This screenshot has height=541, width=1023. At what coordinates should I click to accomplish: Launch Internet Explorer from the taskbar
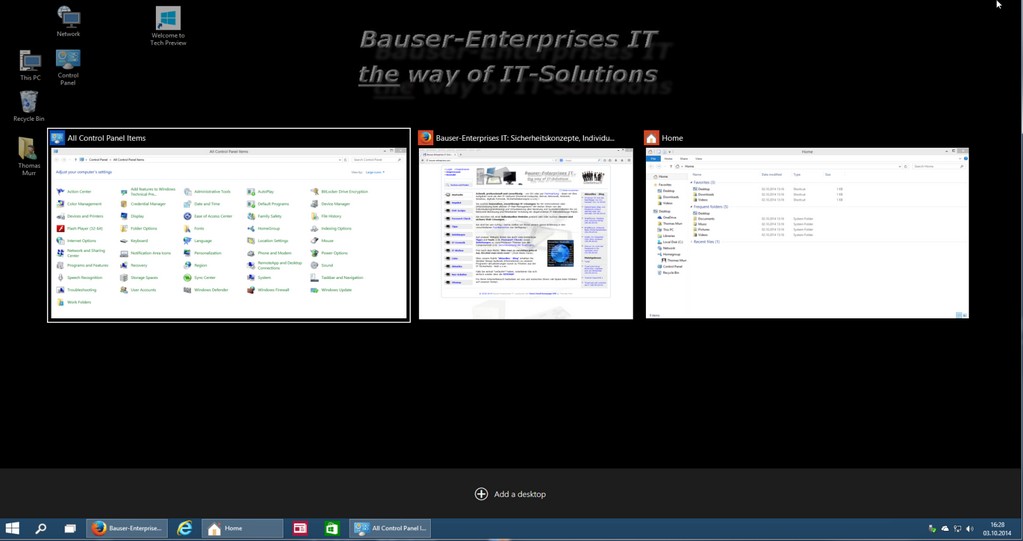click(185, 528)
